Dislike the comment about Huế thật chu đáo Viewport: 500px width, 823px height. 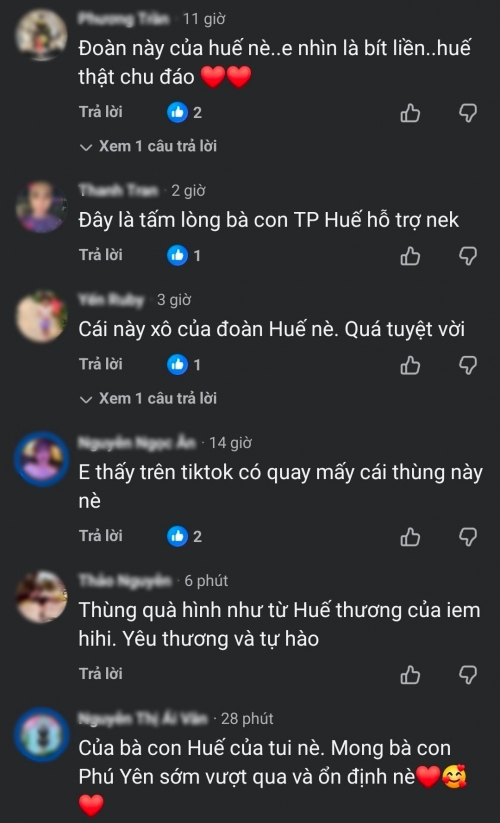click(x=467, y=113)
